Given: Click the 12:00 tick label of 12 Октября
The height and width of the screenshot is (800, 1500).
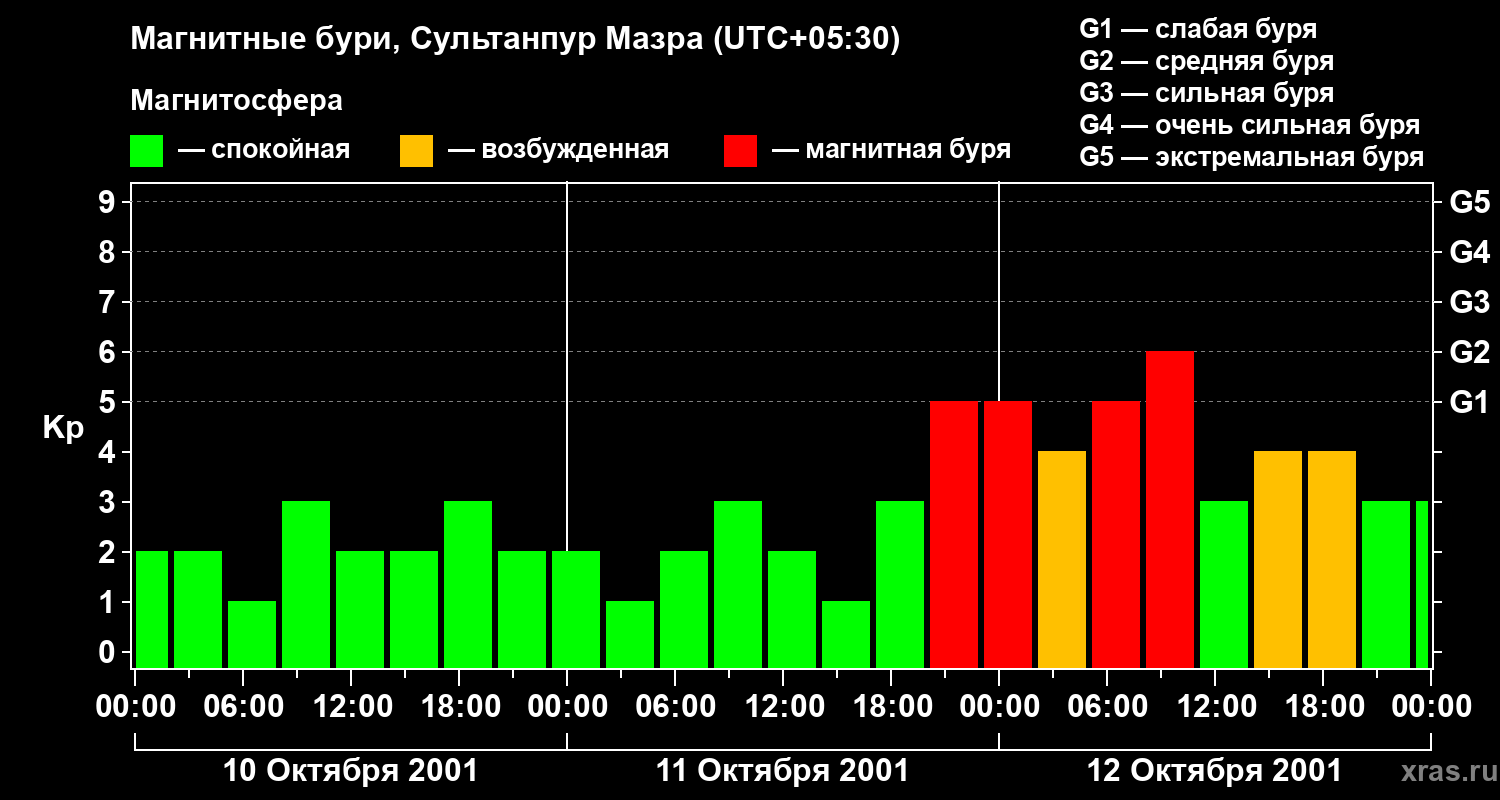Looking at the screenshot, I should 1215,706.
